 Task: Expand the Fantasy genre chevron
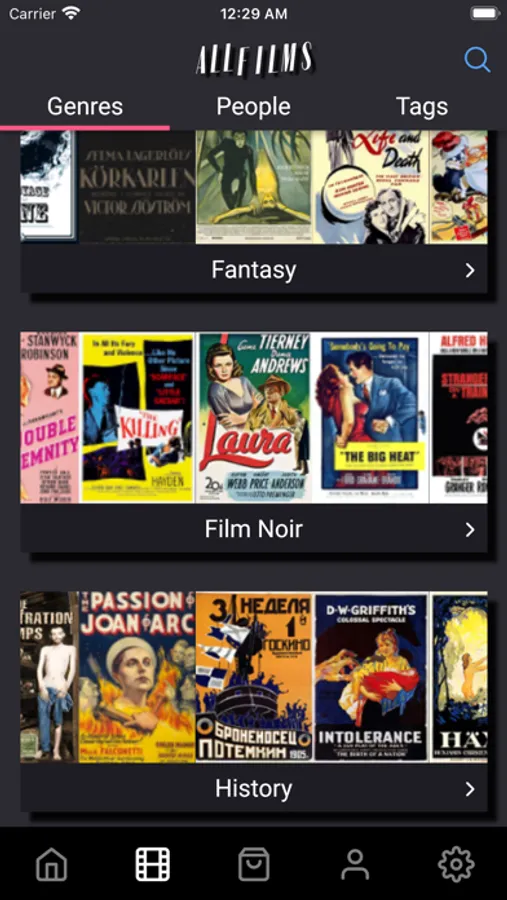[x=470, y=270]
